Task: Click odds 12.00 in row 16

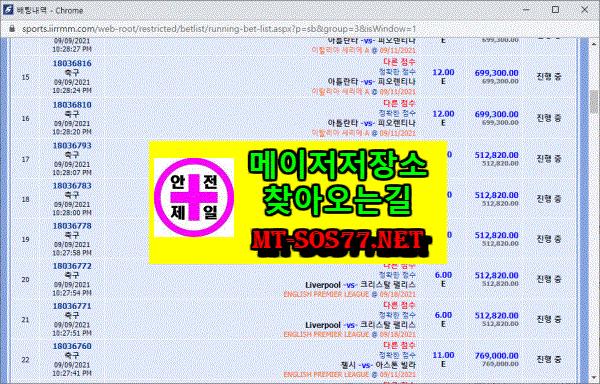Action: (443, 114)
